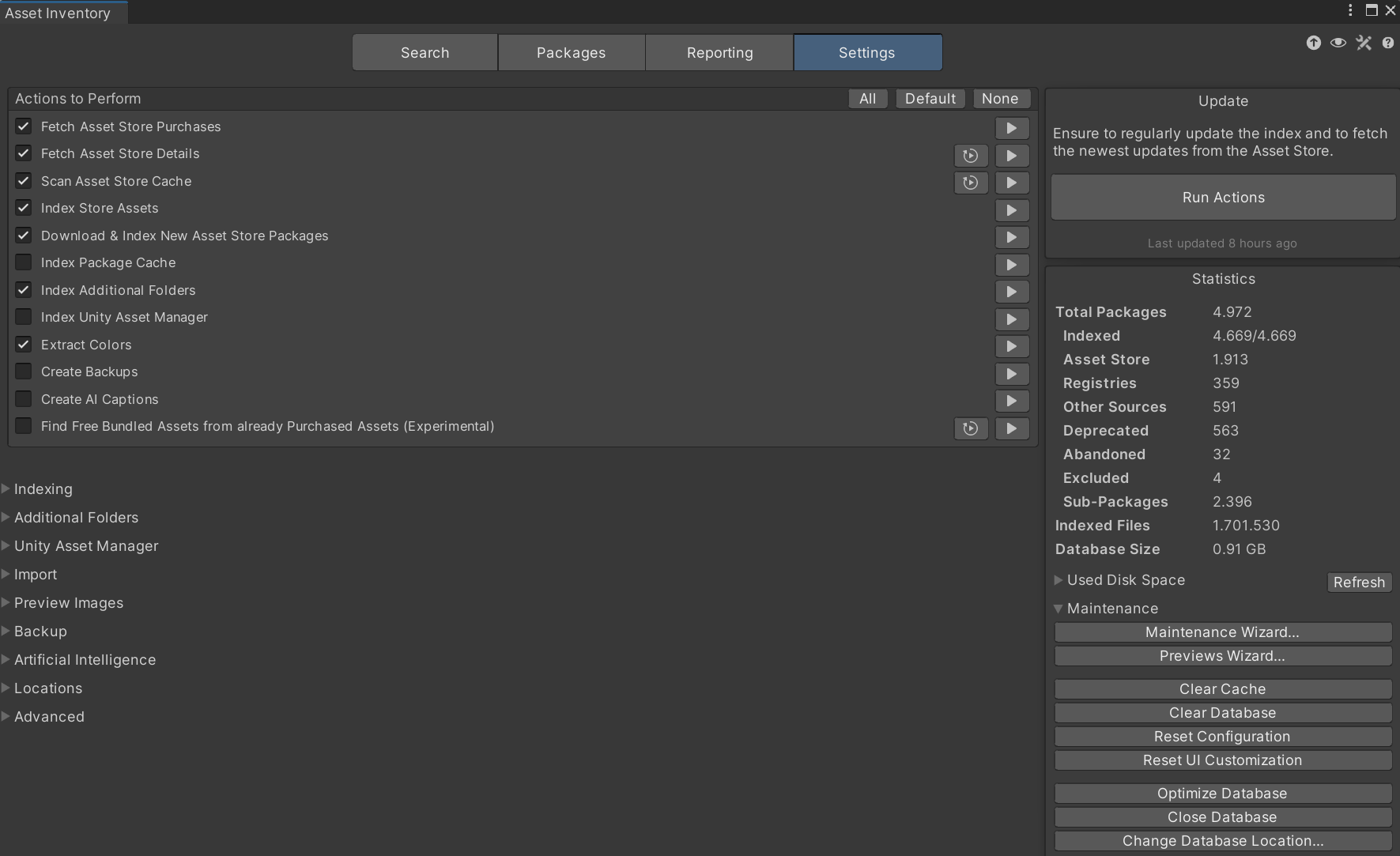The image size is (1400, 856).
Task: Run Index Unity Asset Manager play icon
Action: pyautogui.click(x=1011, y=319)
